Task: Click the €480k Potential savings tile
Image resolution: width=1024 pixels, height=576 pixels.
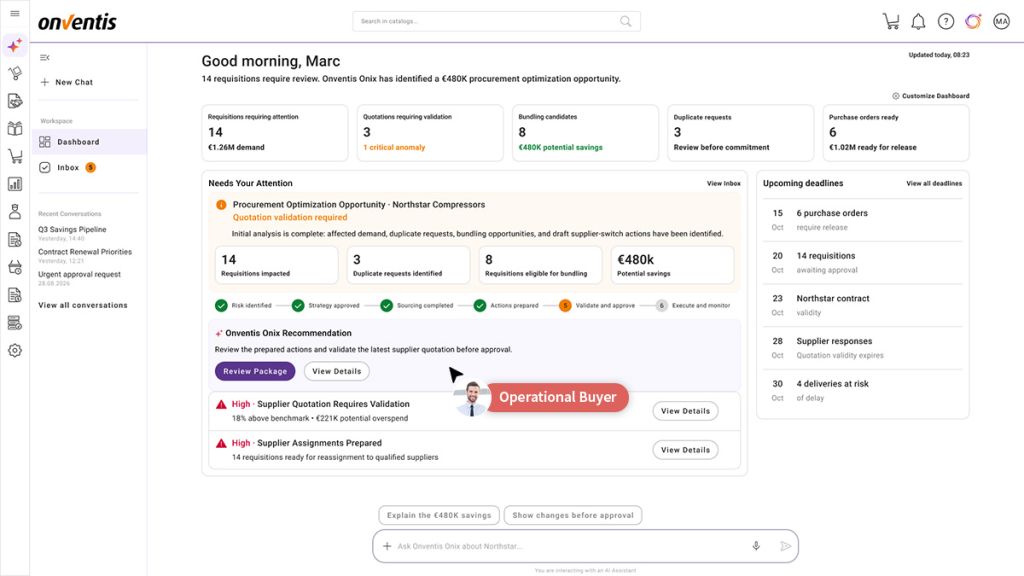Action: [673, 265]
